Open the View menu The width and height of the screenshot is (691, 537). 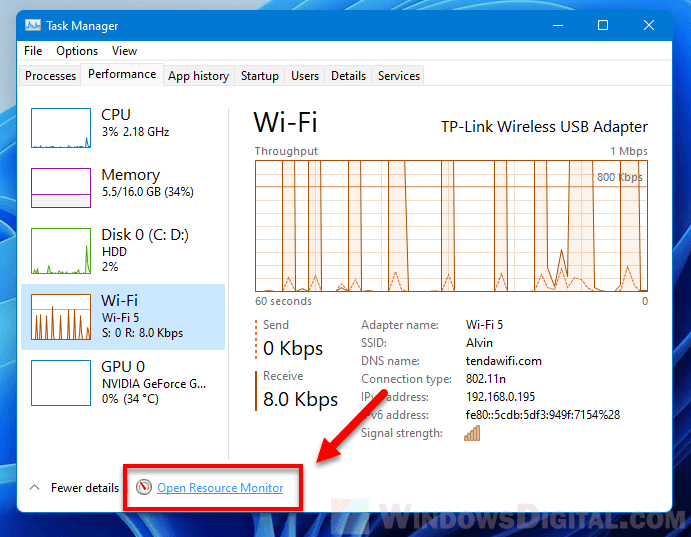(x=124, y=51)
